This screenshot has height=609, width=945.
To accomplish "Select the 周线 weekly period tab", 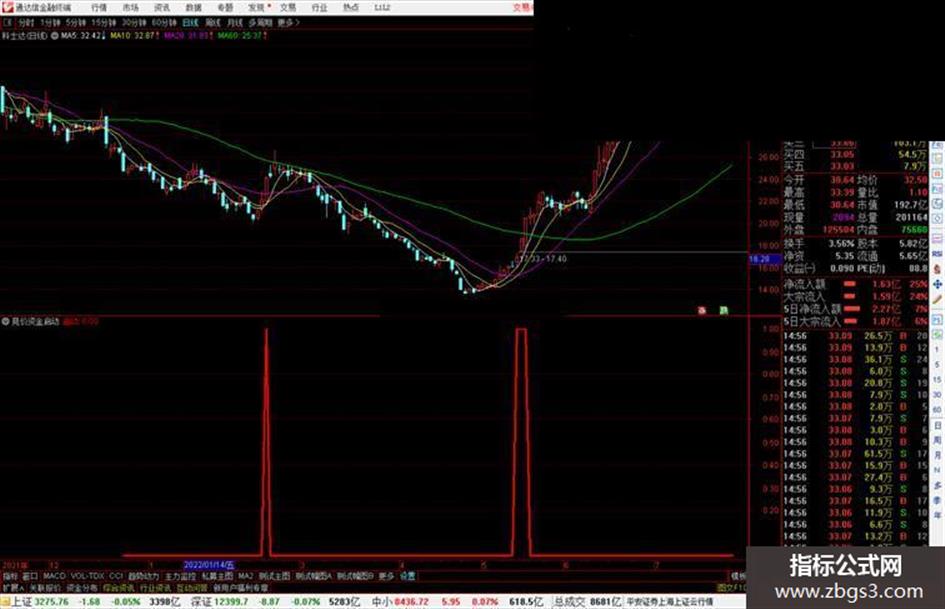I will [x=213, y=22].
